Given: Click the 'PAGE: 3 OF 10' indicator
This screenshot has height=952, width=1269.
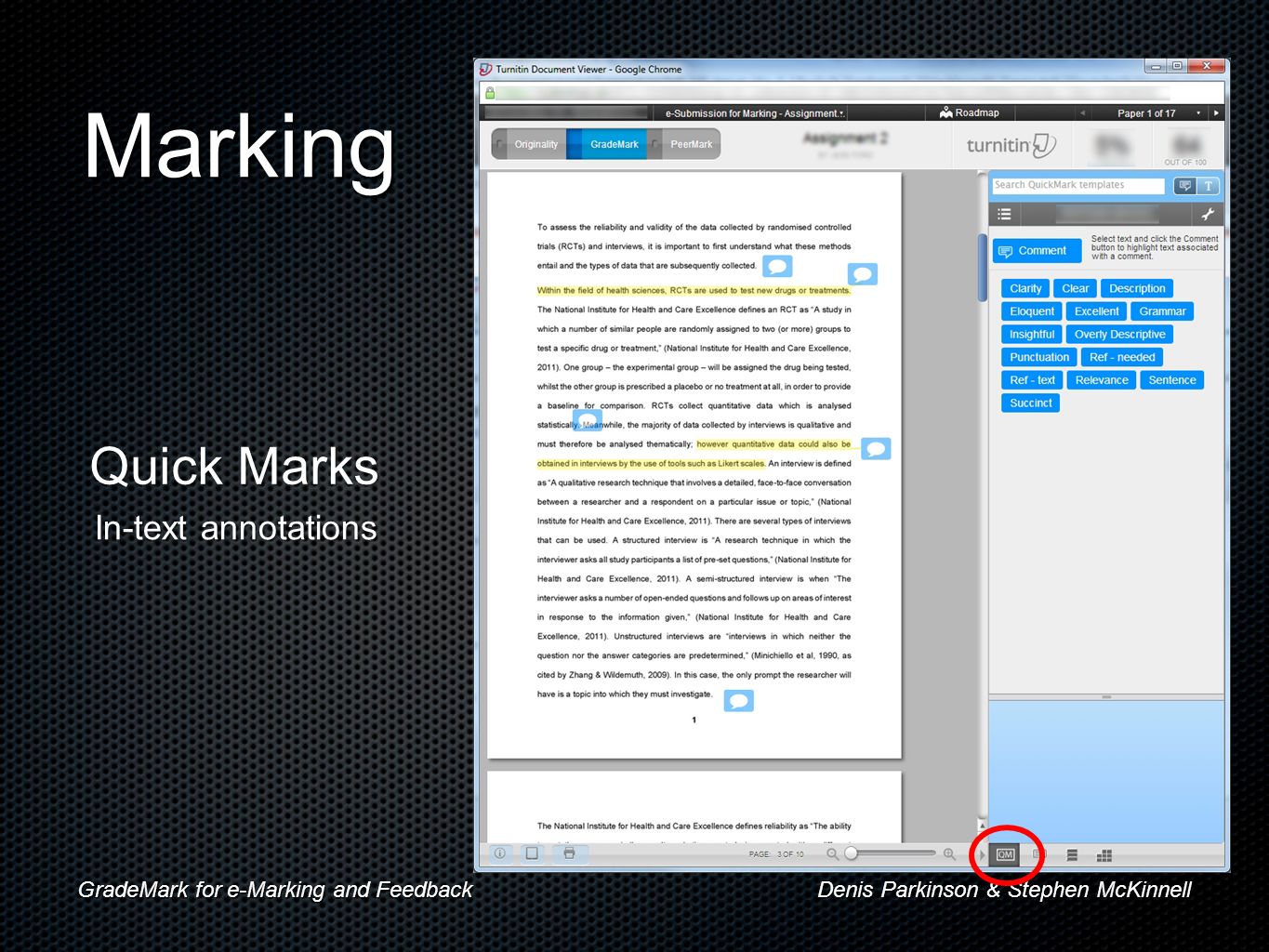Looking at the screenshot, I should pos(776,854).
